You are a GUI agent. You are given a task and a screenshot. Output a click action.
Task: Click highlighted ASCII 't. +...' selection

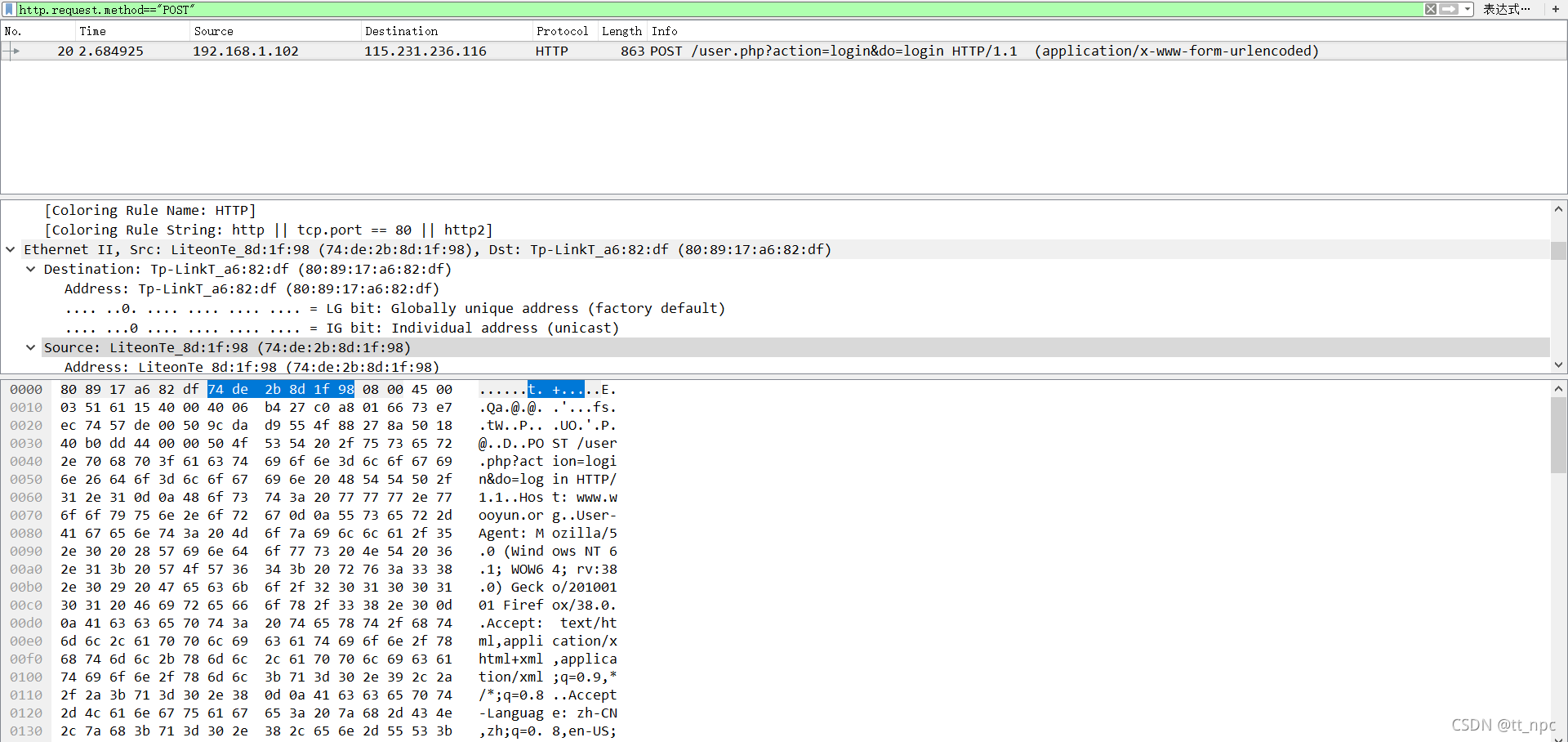tap(556, 390)
